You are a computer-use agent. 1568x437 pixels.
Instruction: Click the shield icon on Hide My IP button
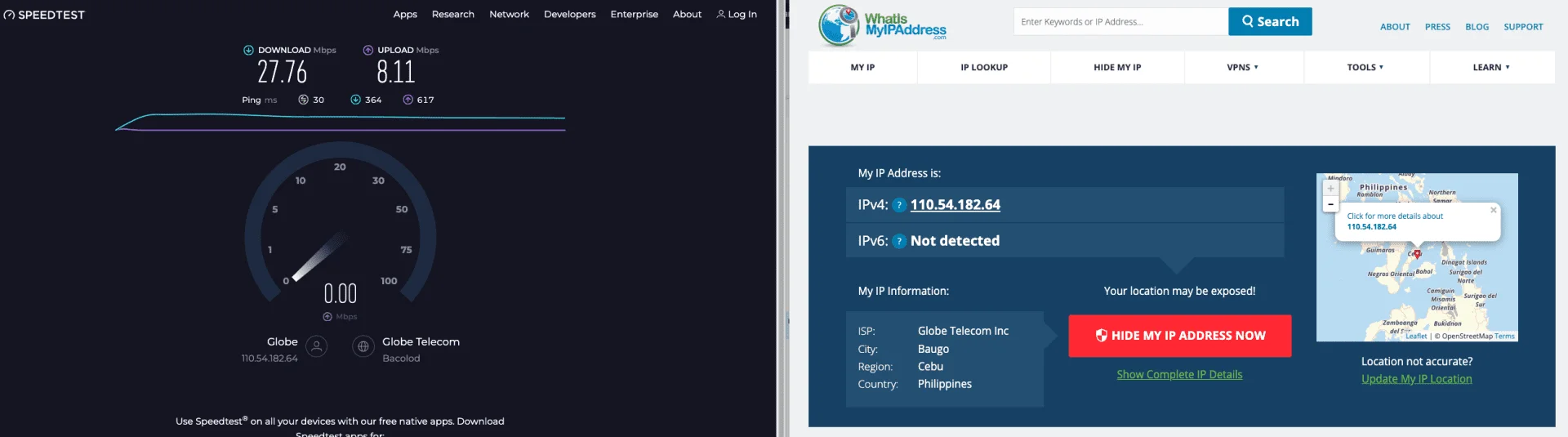pyautogui.click(x=1101, y=336)
